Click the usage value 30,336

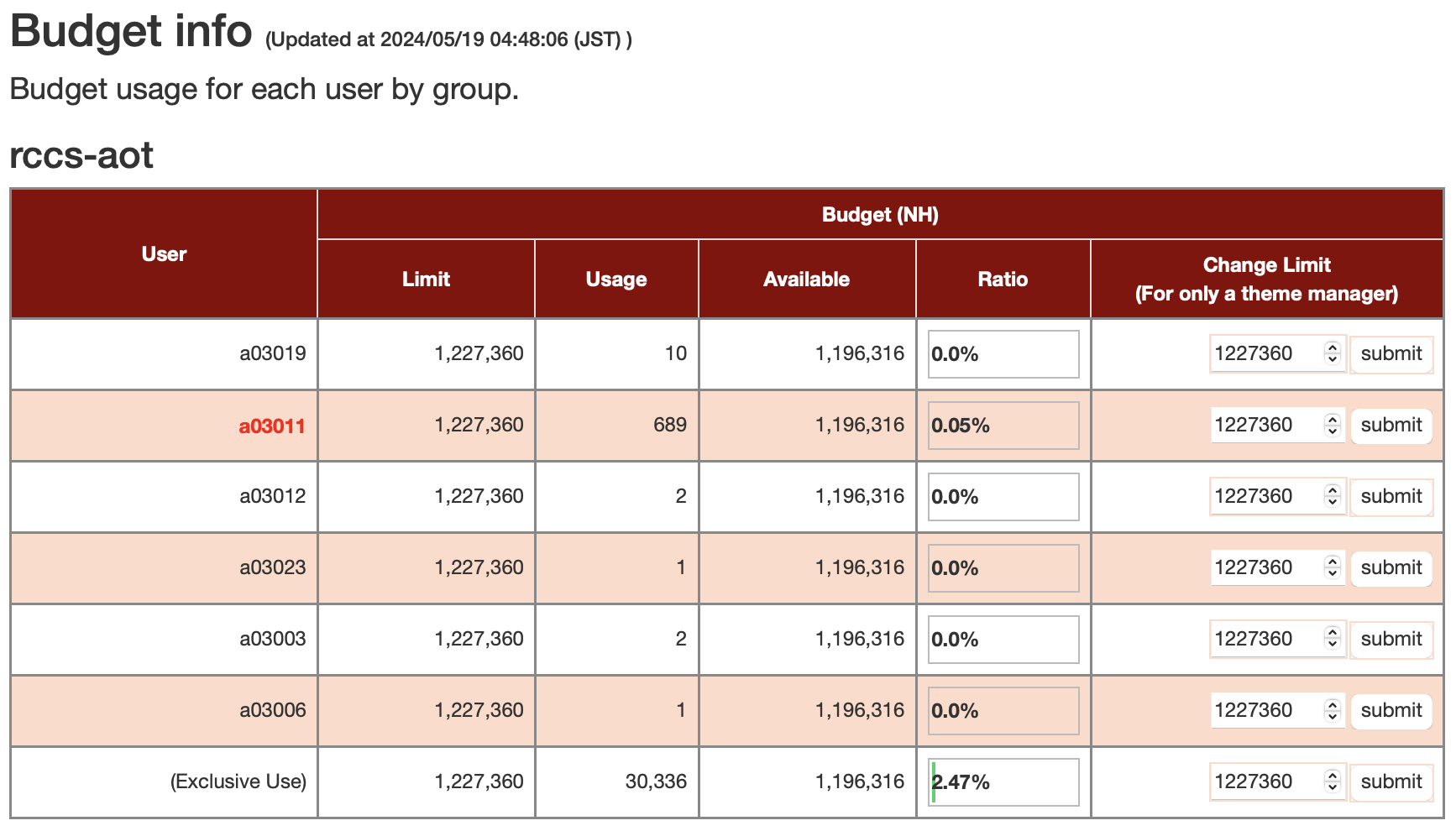click(x=656, y=782)
